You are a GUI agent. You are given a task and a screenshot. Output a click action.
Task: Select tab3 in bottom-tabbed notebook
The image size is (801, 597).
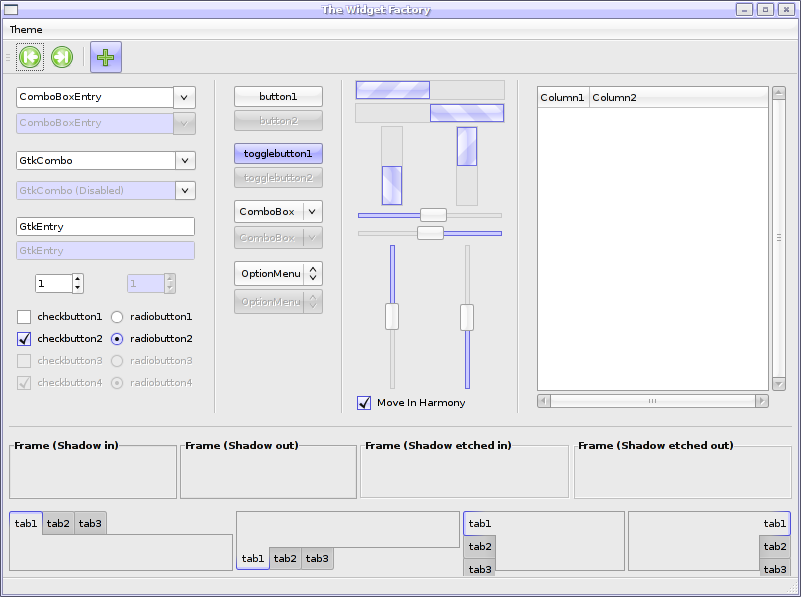(x=317, y=558)
